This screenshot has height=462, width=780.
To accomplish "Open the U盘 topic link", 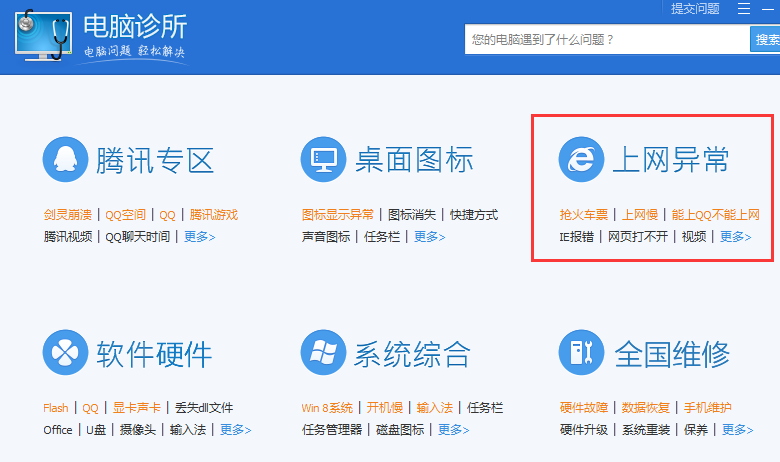I will pyautogui.click(x=96, y=430).
